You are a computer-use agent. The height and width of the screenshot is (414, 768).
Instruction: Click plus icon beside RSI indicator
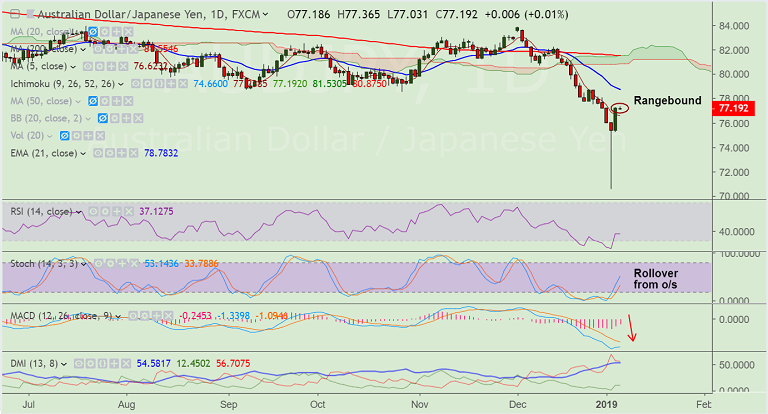click(117, 212)
